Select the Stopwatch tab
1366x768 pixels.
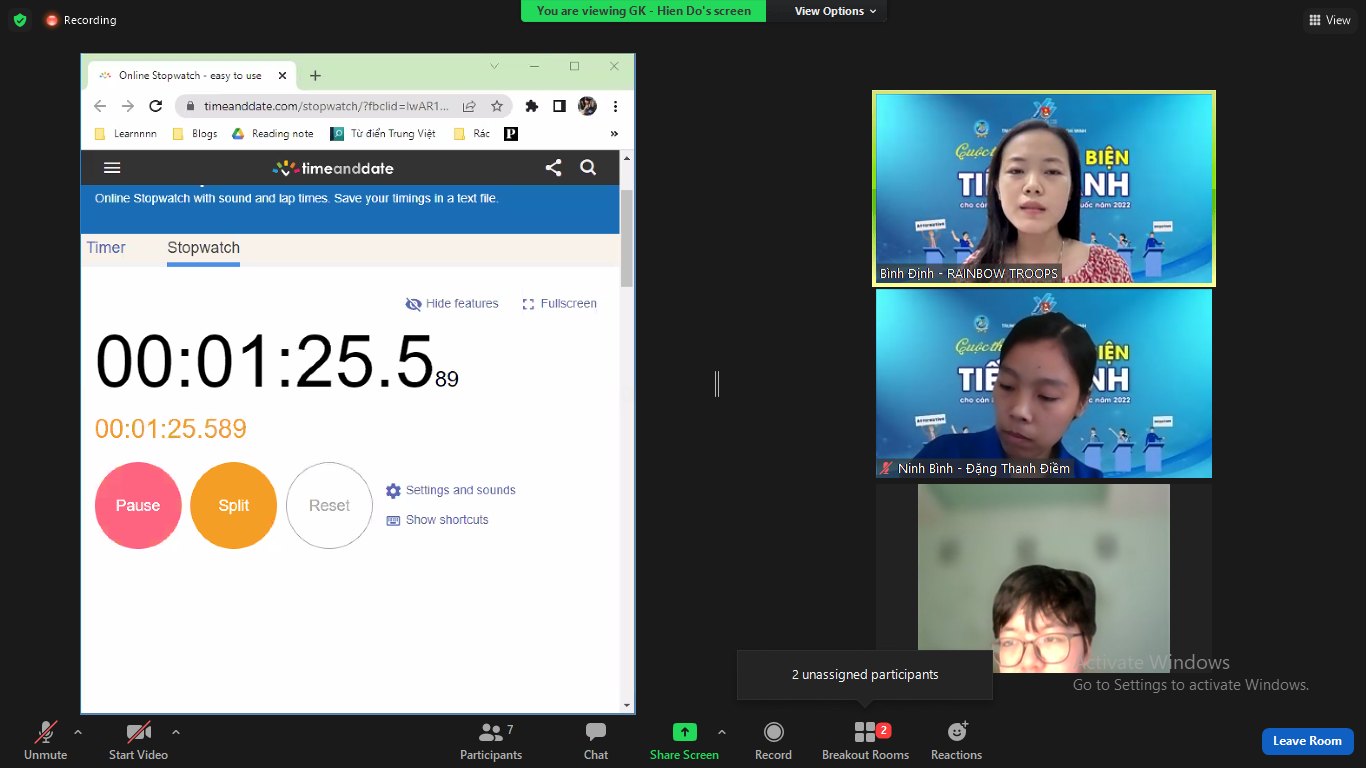[203, 248]
